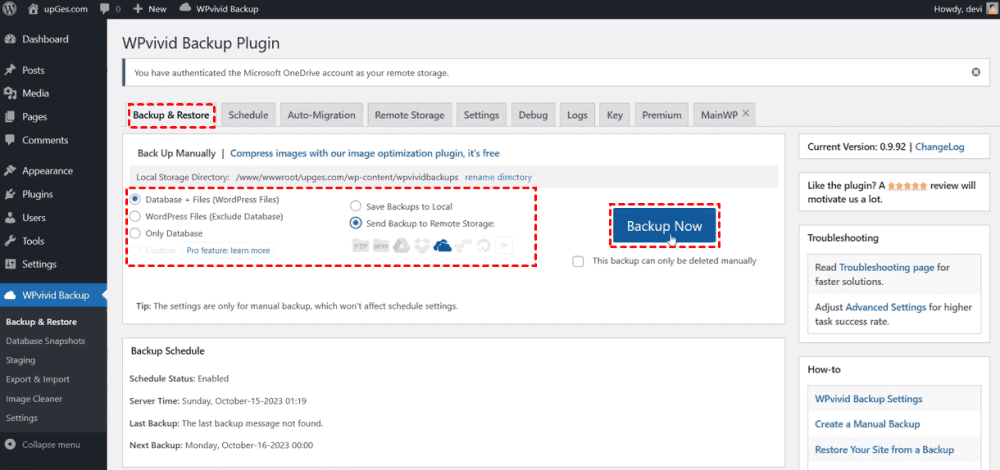Choose the Google Drive storage icon
This screenshot has width=1000, height=470.
pos(400,245)
